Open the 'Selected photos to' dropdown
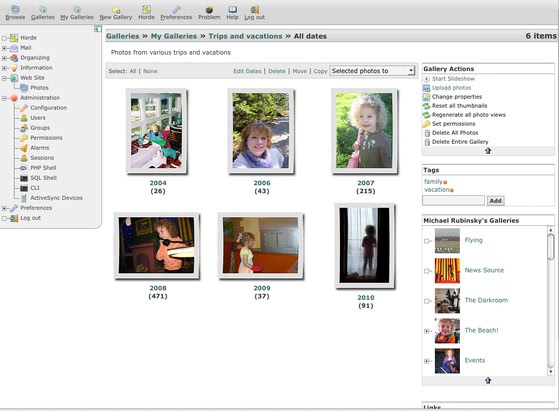This screenshot has width=559, height=411. [x=372, y=71]
